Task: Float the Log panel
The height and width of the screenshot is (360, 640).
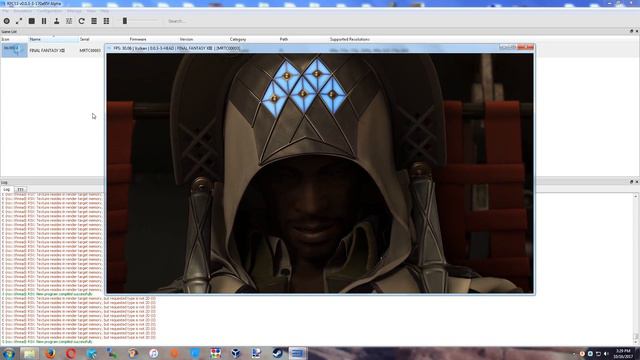Action: [x=631, y=182]
